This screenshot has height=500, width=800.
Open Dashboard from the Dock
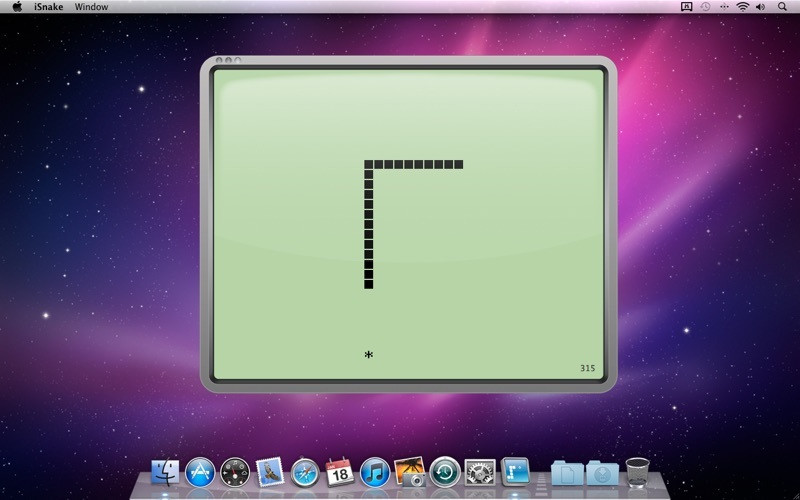[x=235, y=472]
